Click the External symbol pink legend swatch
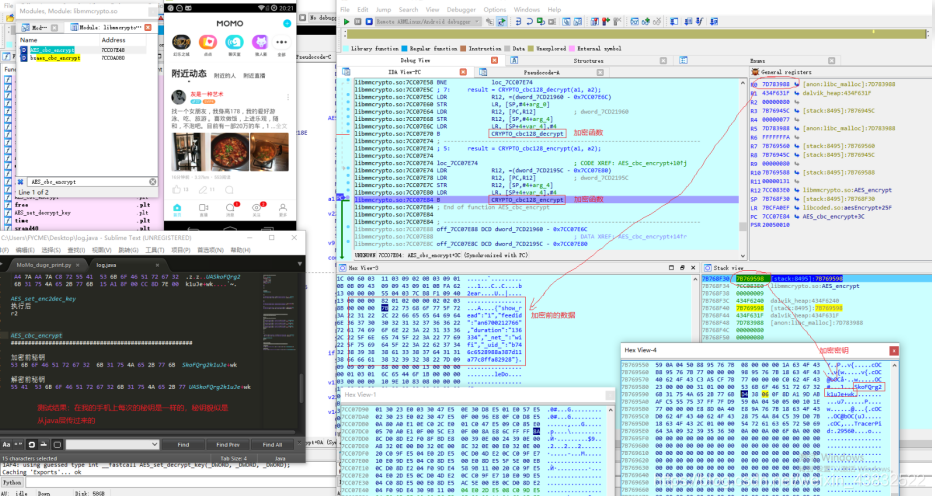The height and width of the screenshot is (499, 935). coord(572,49)
